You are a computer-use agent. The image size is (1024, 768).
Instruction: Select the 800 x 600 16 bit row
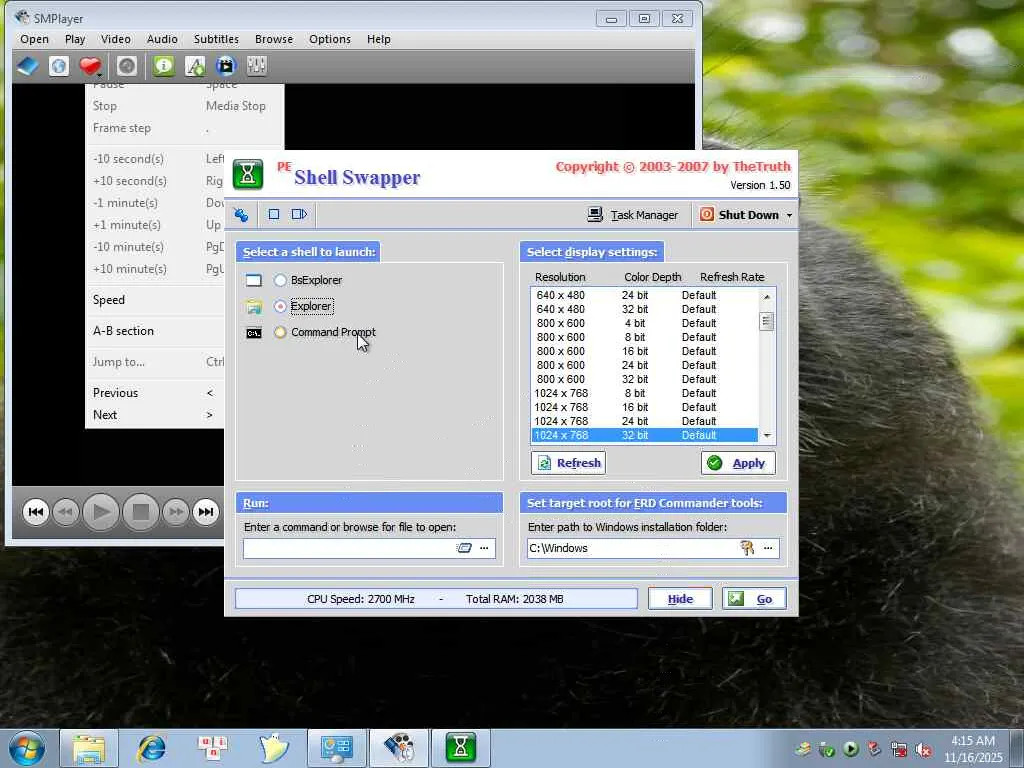click(x=645, y=351)
